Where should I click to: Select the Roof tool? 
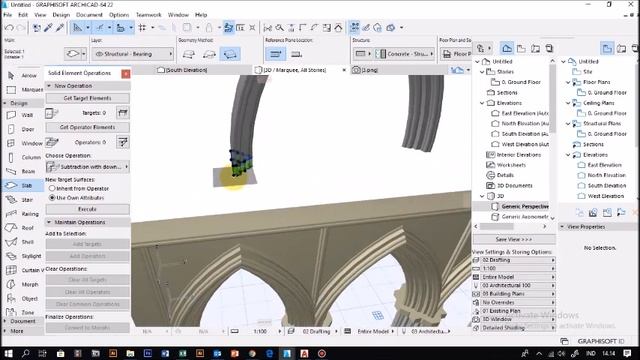(24, 228)
